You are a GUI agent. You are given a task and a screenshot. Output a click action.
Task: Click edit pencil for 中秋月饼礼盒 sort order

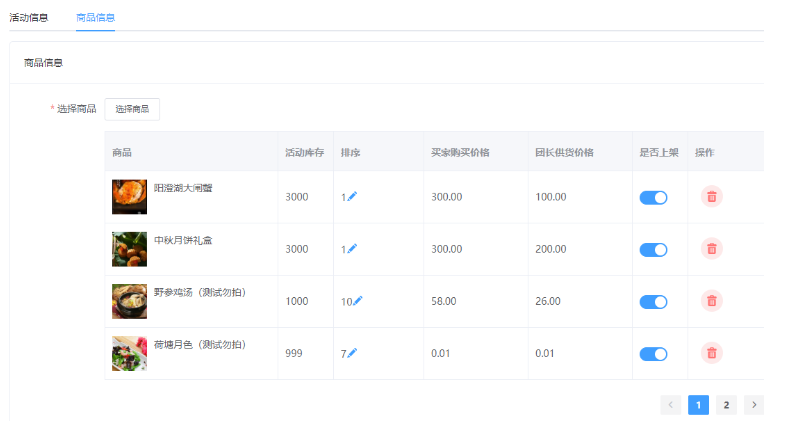(x=352, y=249)
